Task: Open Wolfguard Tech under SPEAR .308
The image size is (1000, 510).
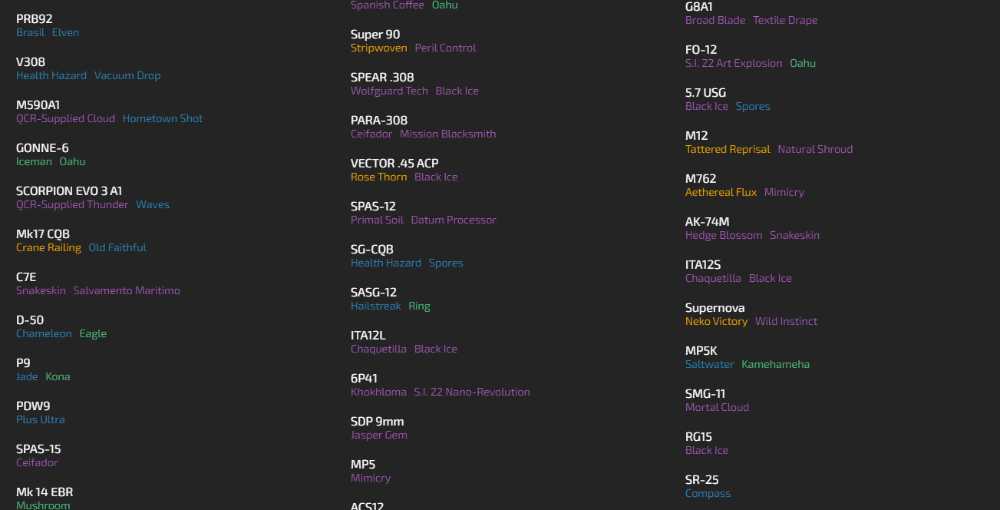Action: point(389,91)
